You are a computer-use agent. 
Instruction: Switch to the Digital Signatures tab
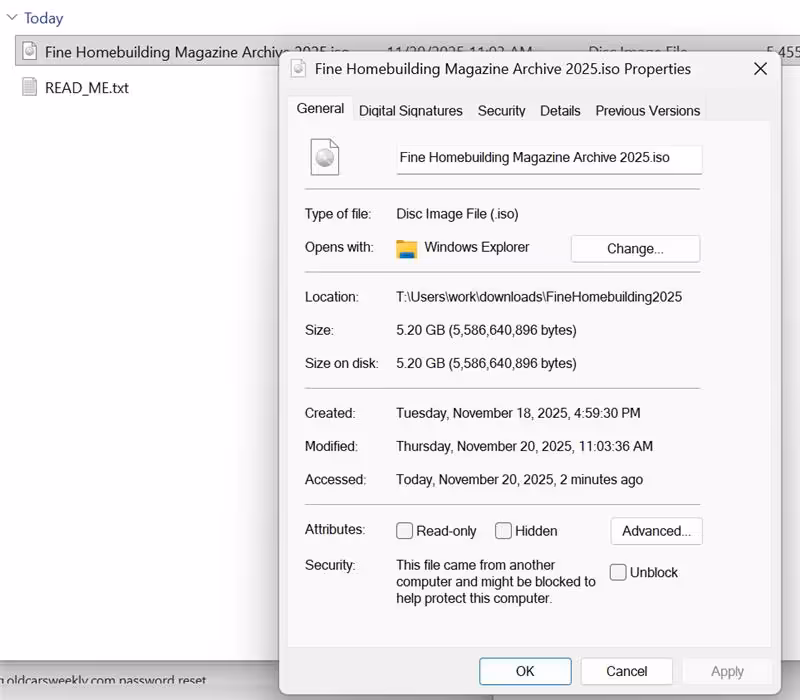tap(411, 111)
